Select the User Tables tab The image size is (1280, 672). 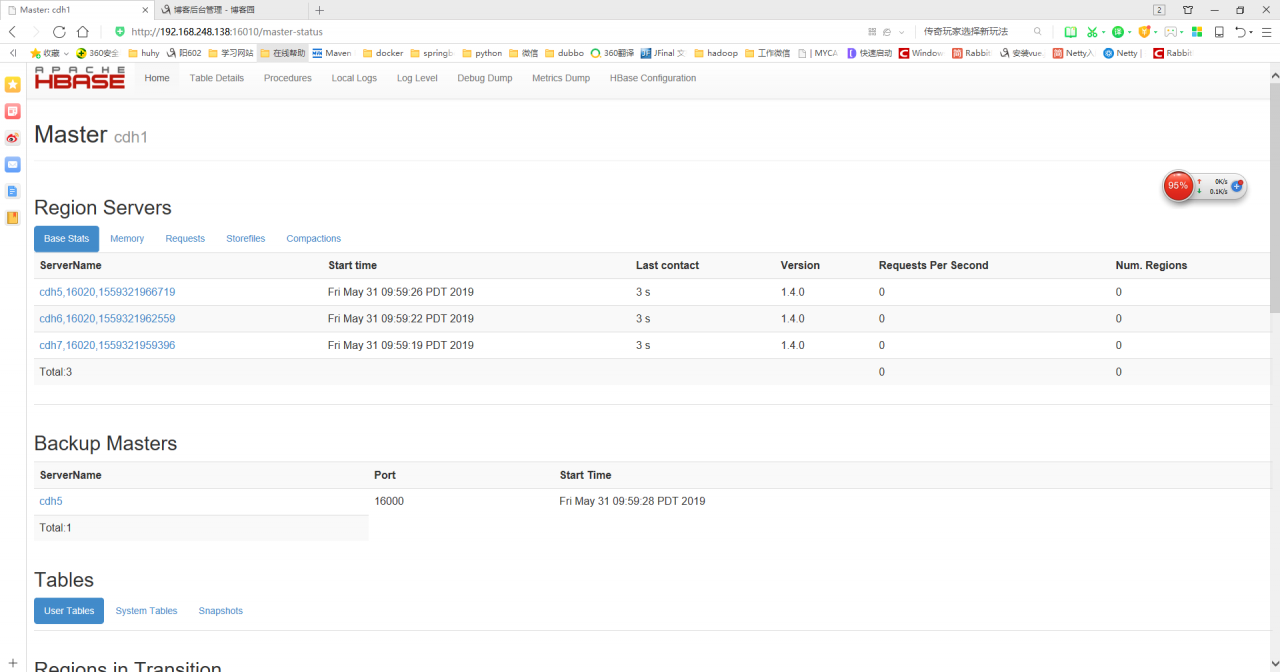(69, 611)
